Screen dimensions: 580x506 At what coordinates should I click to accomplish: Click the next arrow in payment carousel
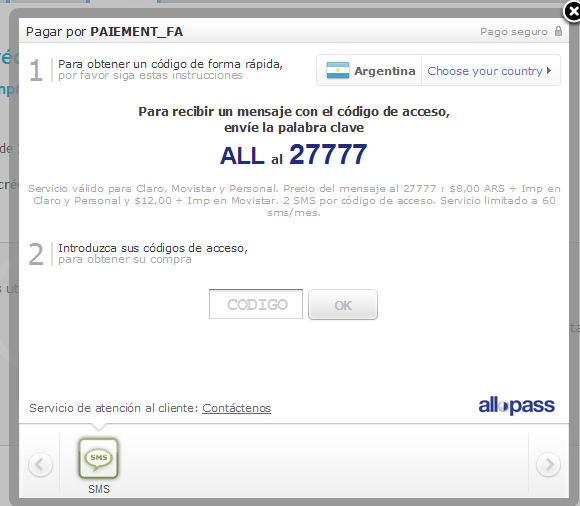pos(549,464)
